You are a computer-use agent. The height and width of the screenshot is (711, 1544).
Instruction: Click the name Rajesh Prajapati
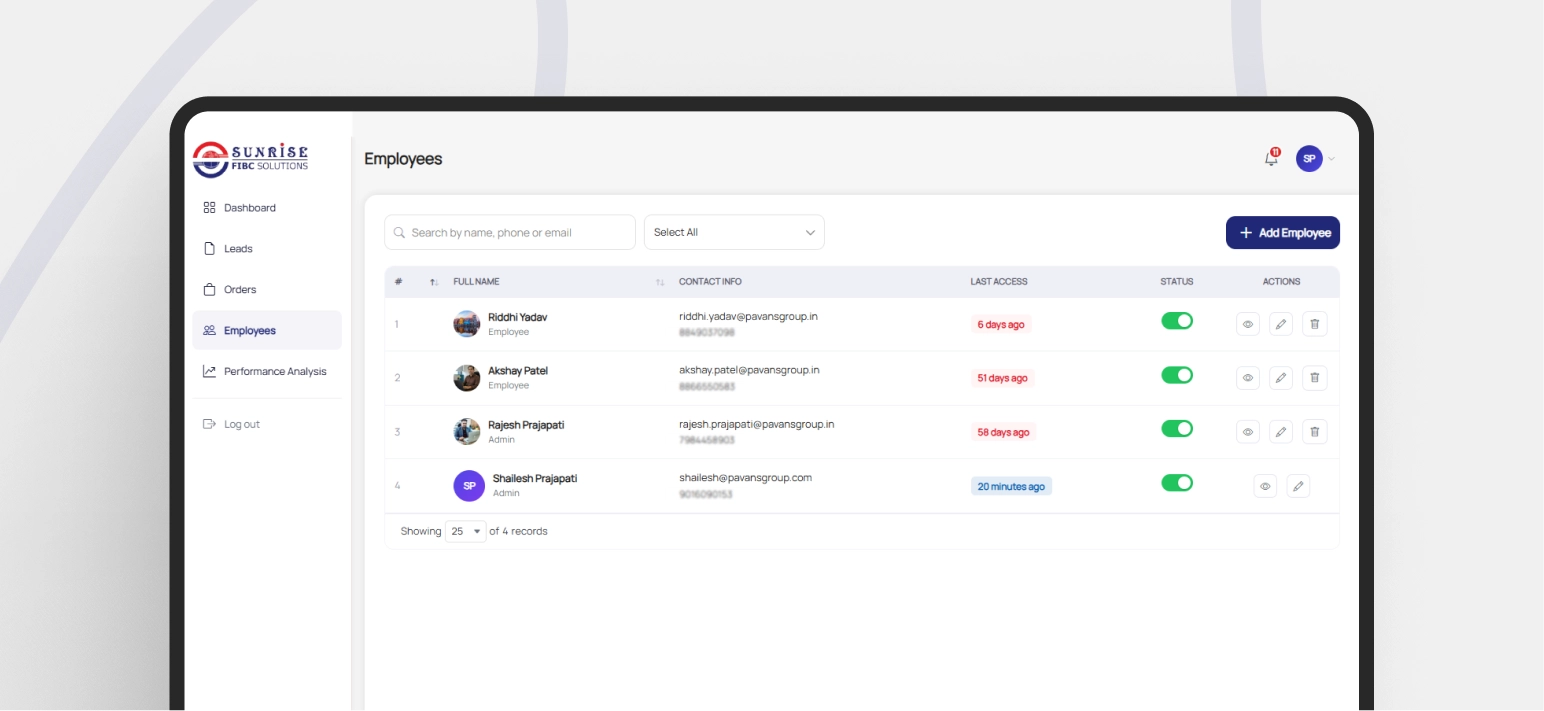(x=526, y=425)
